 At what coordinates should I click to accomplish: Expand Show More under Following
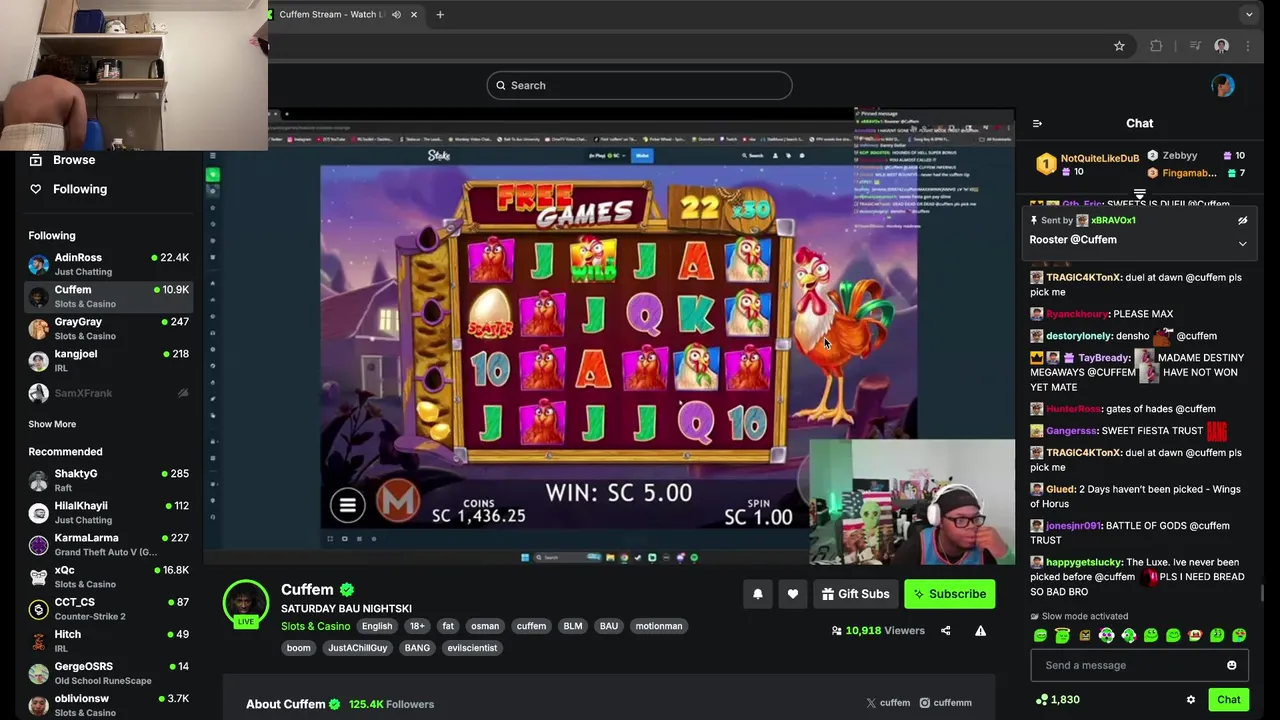click(x=52, y=424)
